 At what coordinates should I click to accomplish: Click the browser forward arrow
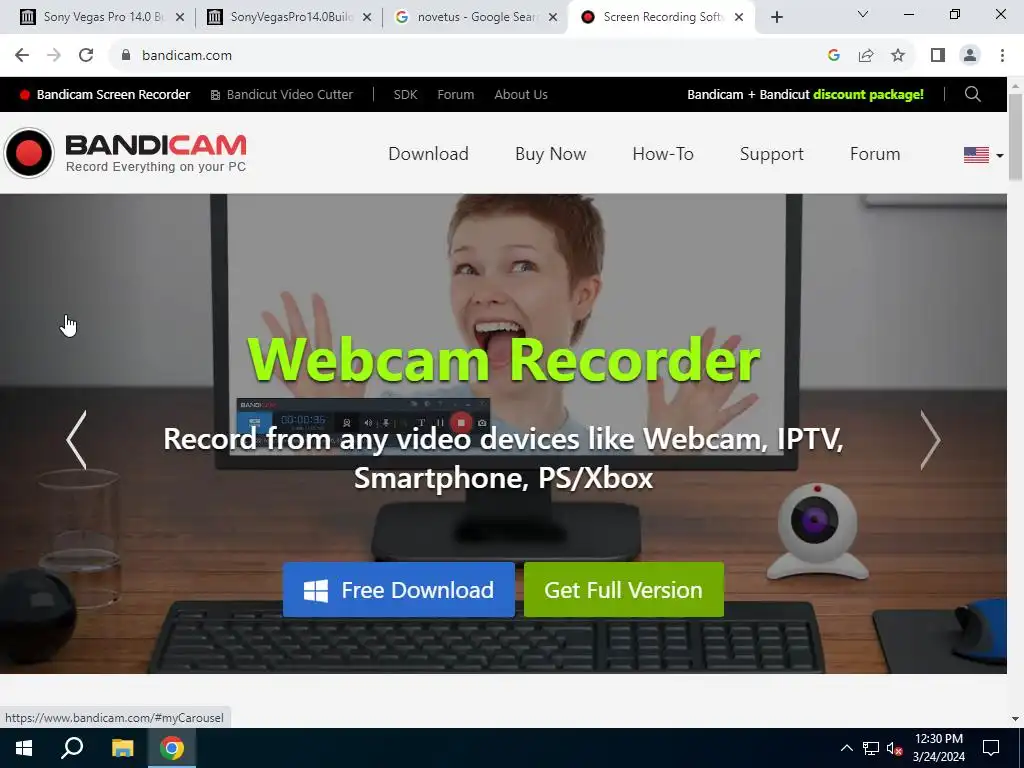click(54, 56)
